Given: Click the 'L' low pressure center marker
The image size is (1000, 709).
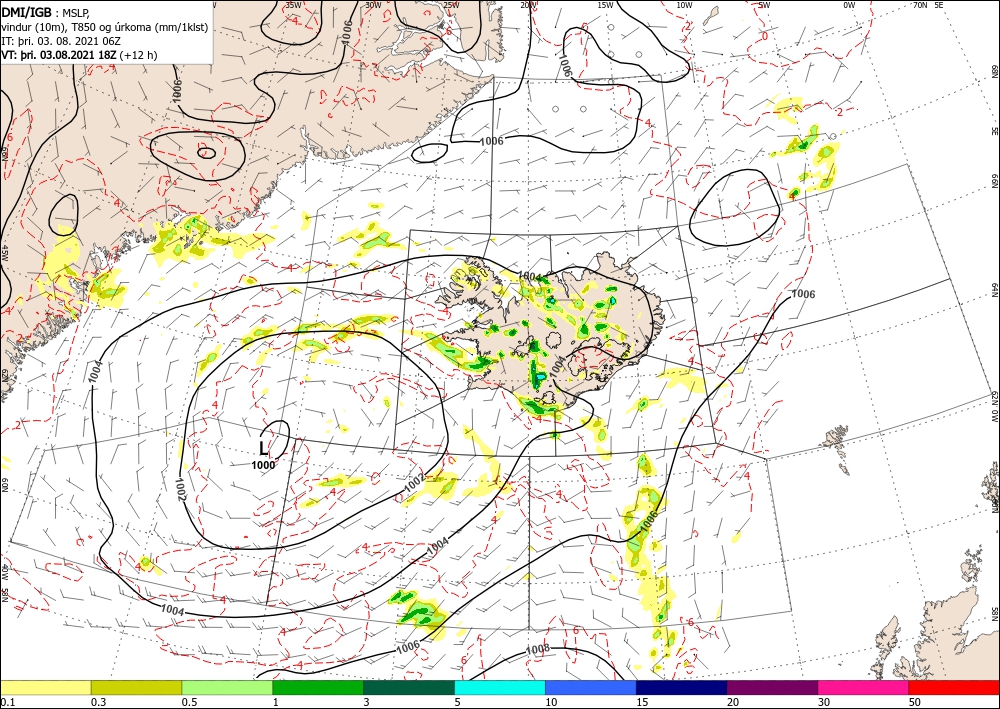Looking at the screenshot, I should (264, 448).
